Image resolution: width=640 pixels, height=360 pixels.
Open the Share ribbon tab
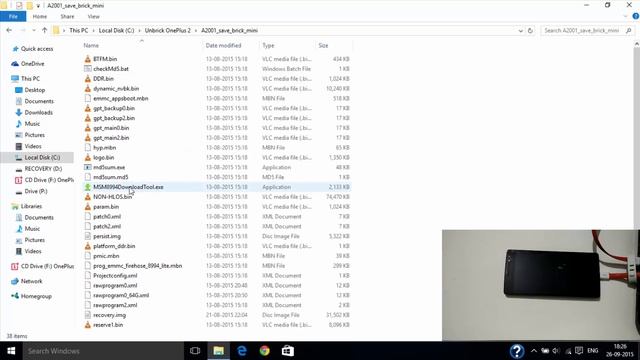tap(67, 16)
